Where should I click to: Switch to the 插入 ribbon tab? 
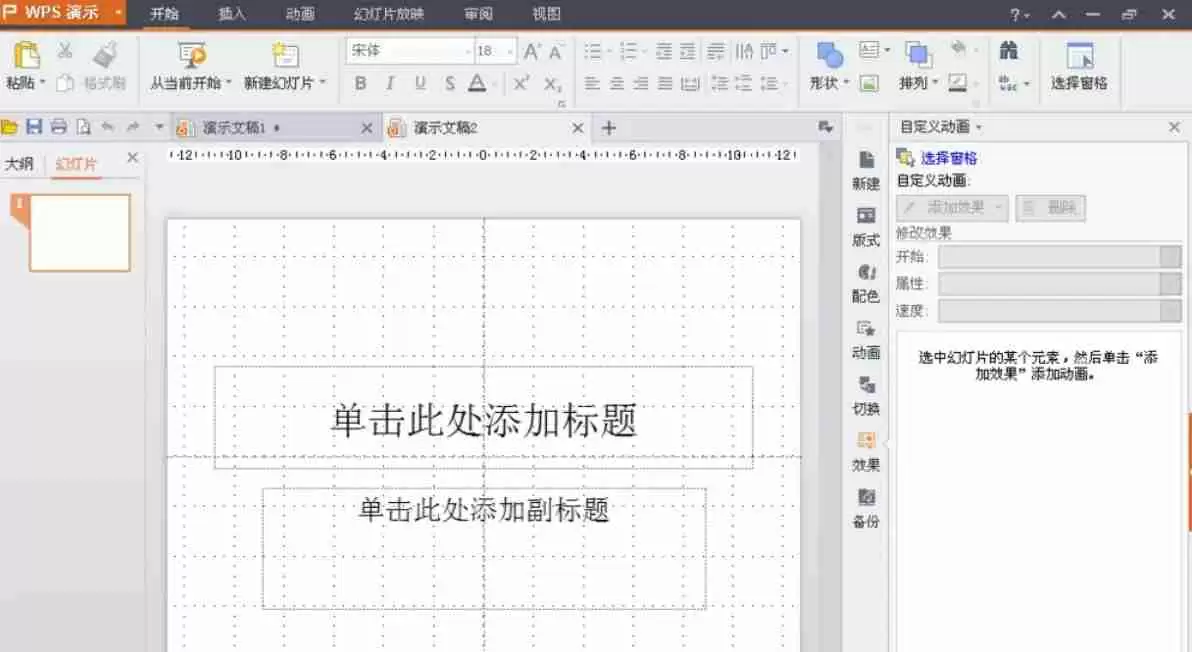coord(231,14)
